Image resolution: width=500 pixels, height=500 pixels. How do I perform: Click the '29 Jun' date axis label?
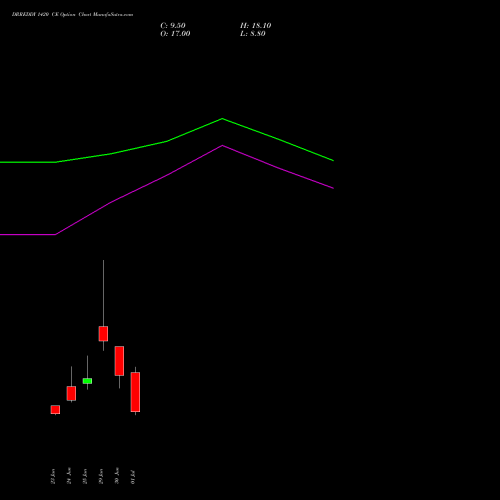click(x=101, y=476)
